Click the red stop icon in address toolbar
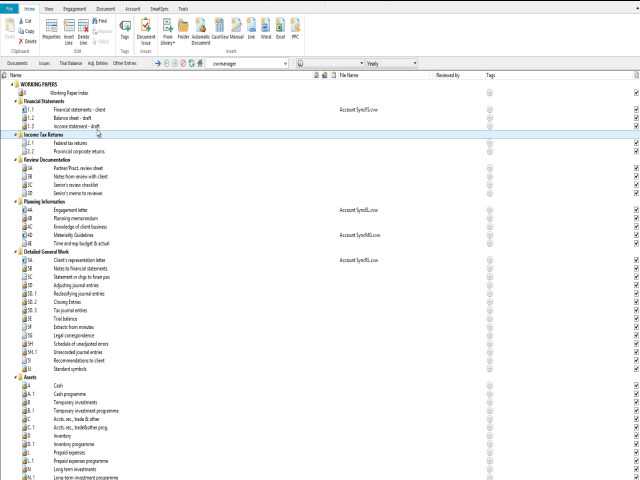The image size is (640, 480). click(x=183, y=63)
